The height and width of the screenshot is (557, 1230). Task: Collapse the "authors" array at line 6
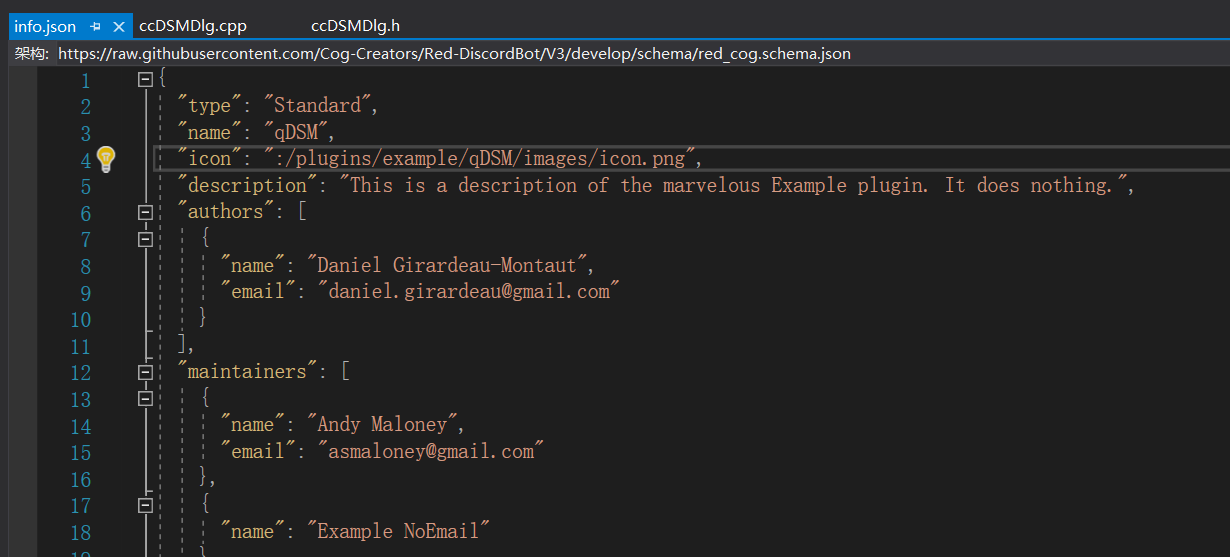pyautogui.click(x=145, y=212)
